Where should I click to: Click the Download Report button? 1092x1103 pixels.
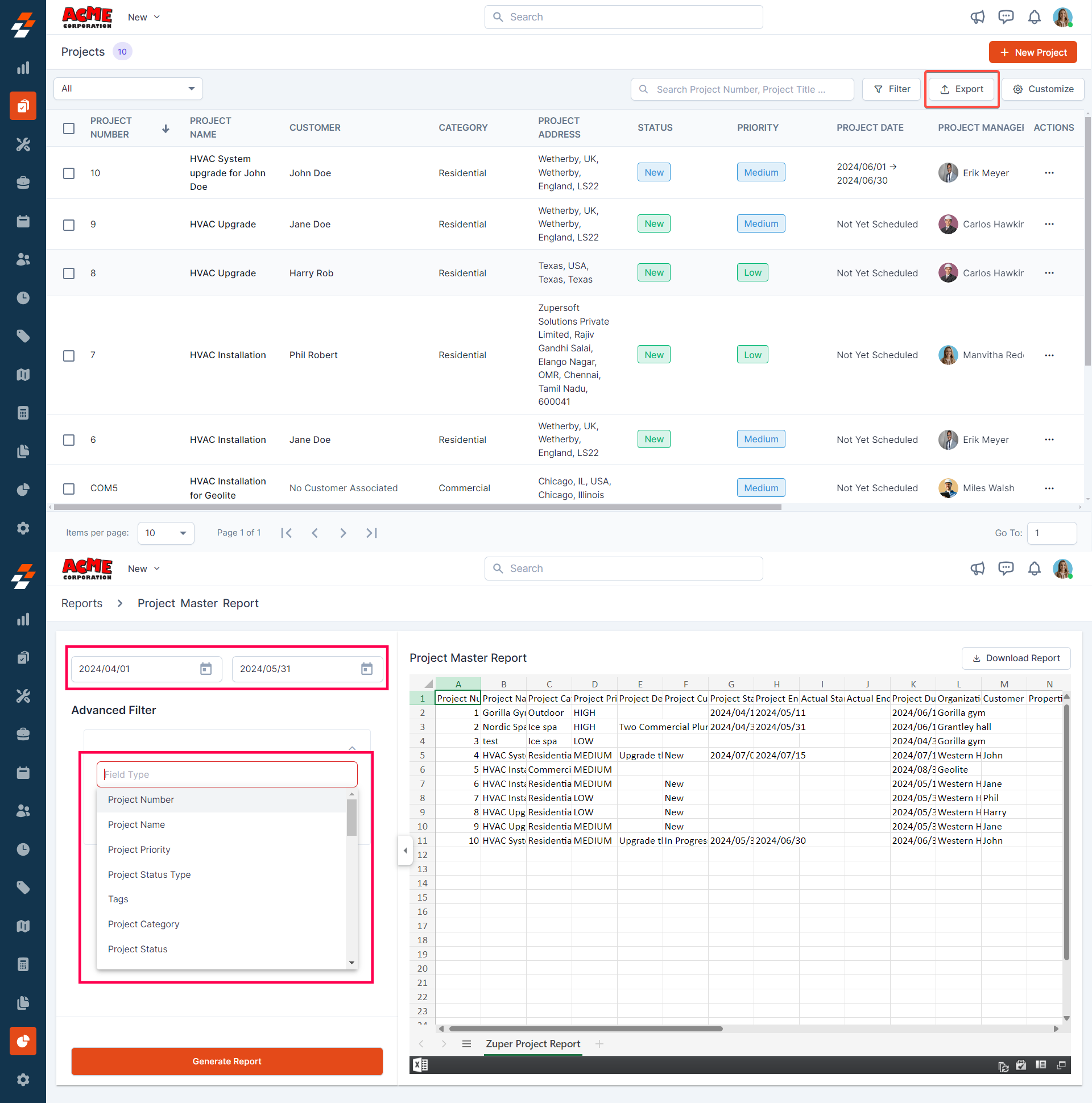click(x=1015, y=658)
